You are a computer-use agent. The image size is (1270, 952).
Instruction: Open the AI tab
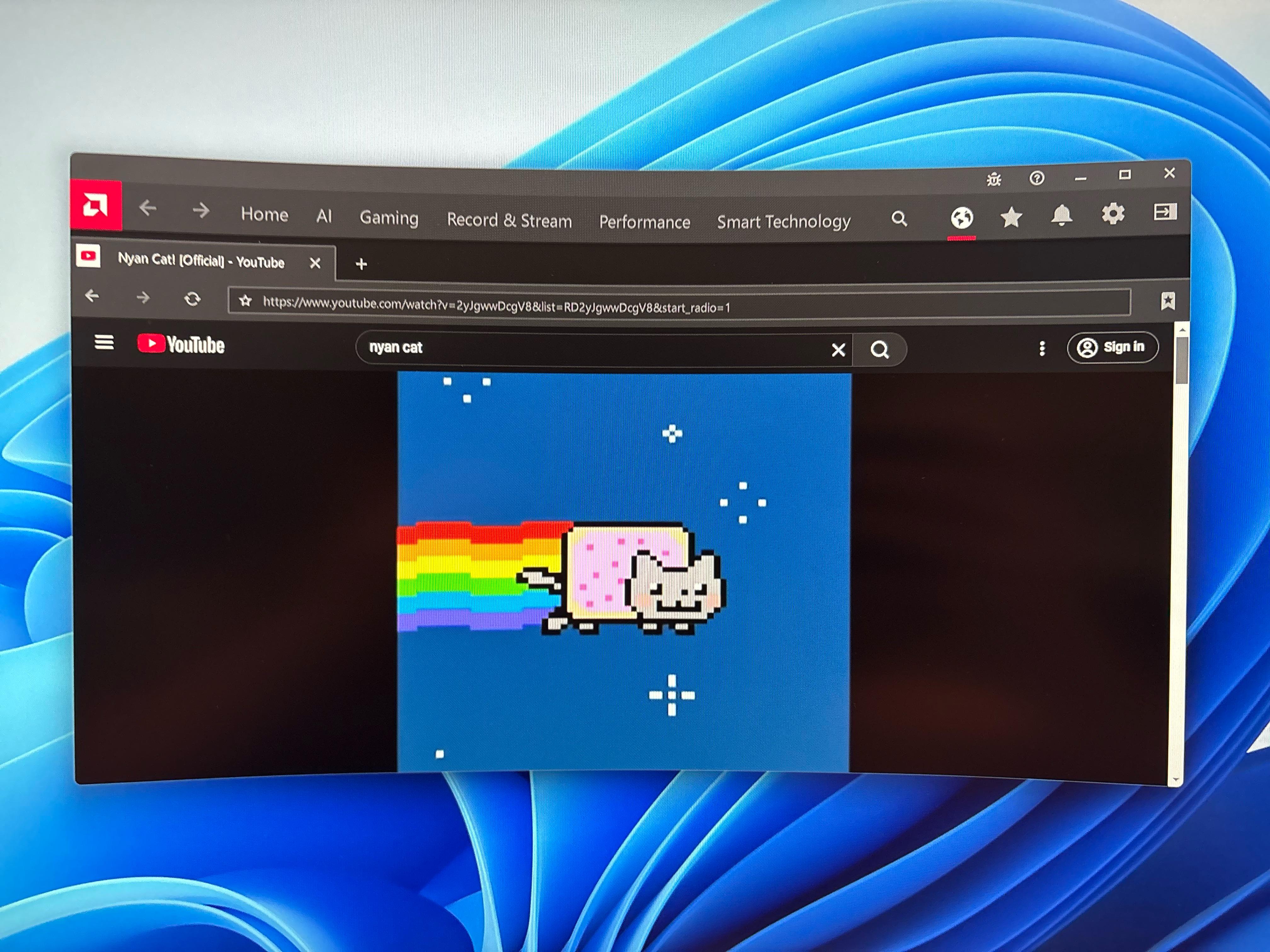point(324,216)
